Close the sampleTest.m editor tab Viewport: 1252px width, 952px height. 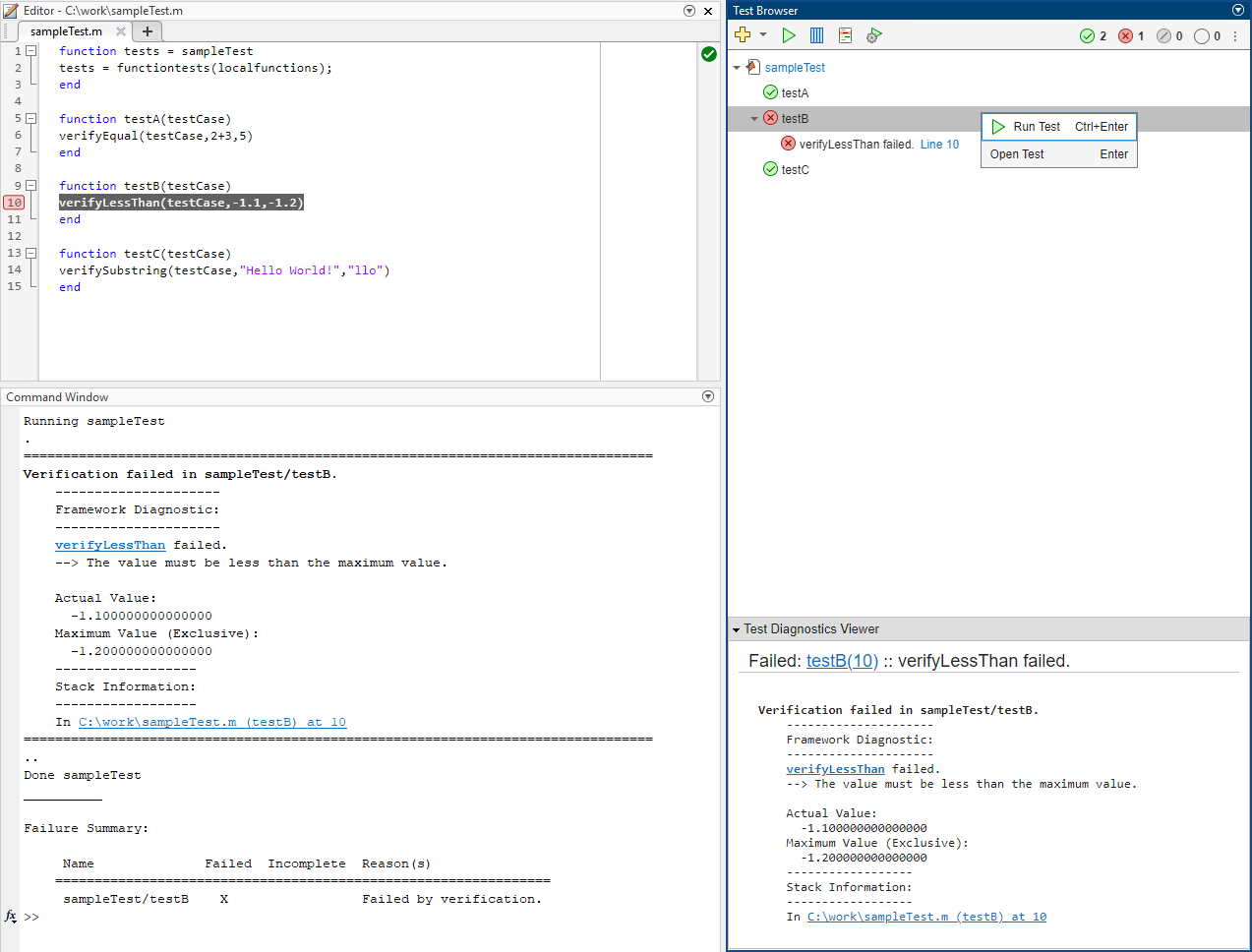pyautogui.click(x=121, y=31)
